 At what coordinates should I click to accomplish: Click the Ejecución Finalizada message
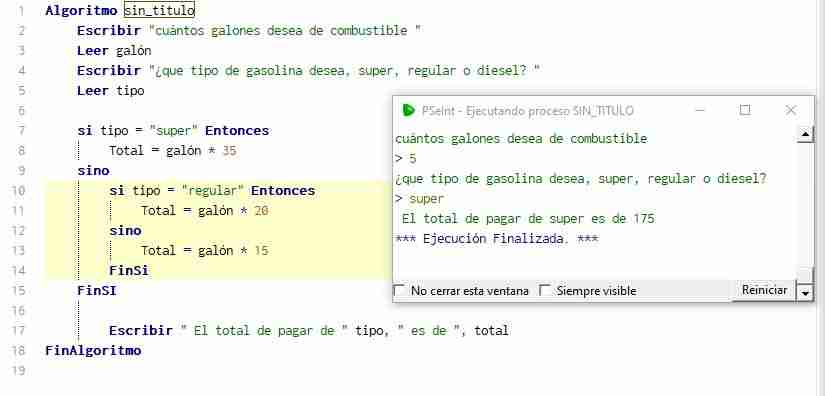click(497, 239)
